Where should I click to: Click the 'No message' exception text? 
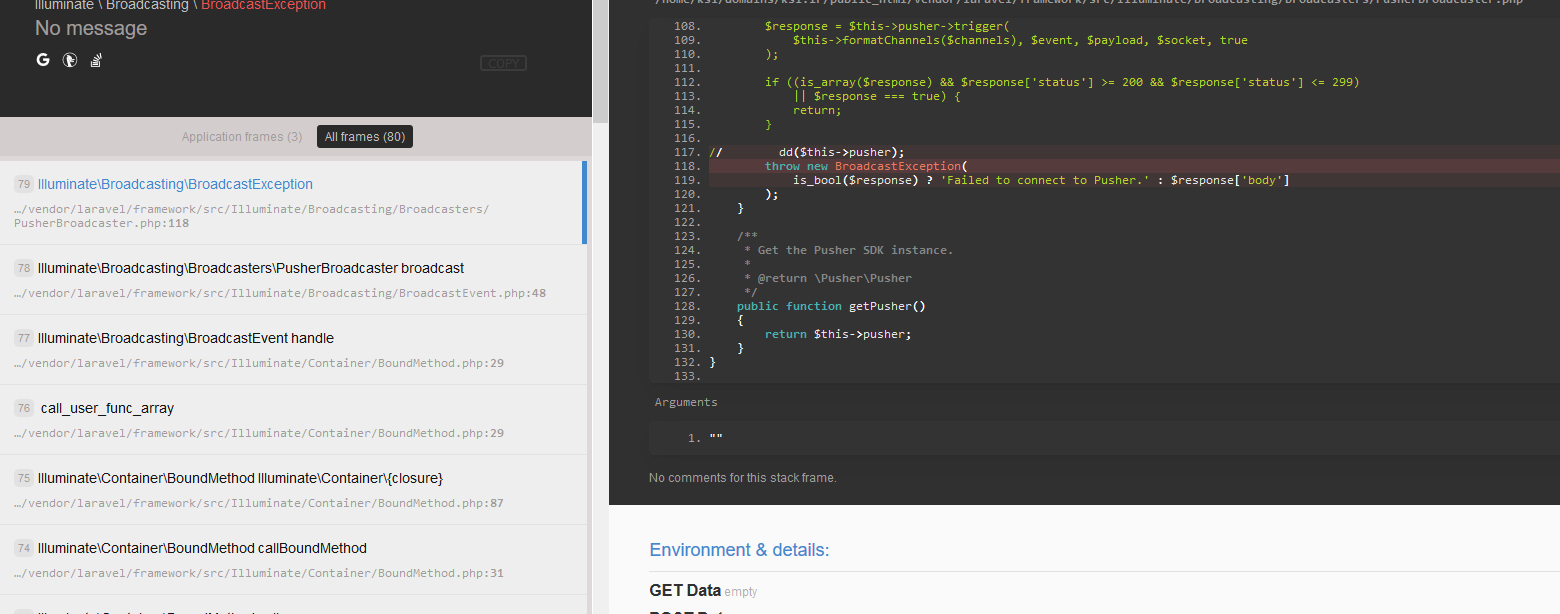[91, 29]
